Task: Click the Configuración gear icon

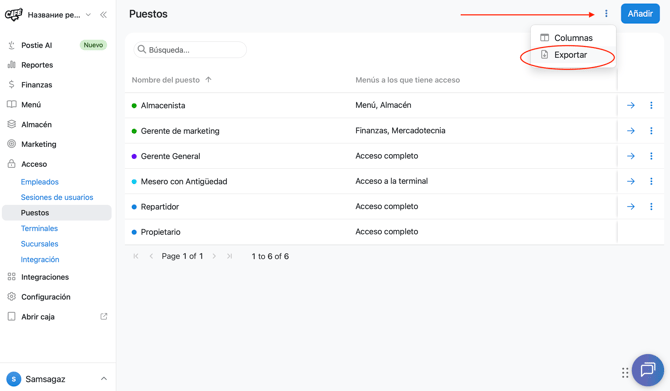Action: pos(12,297)
